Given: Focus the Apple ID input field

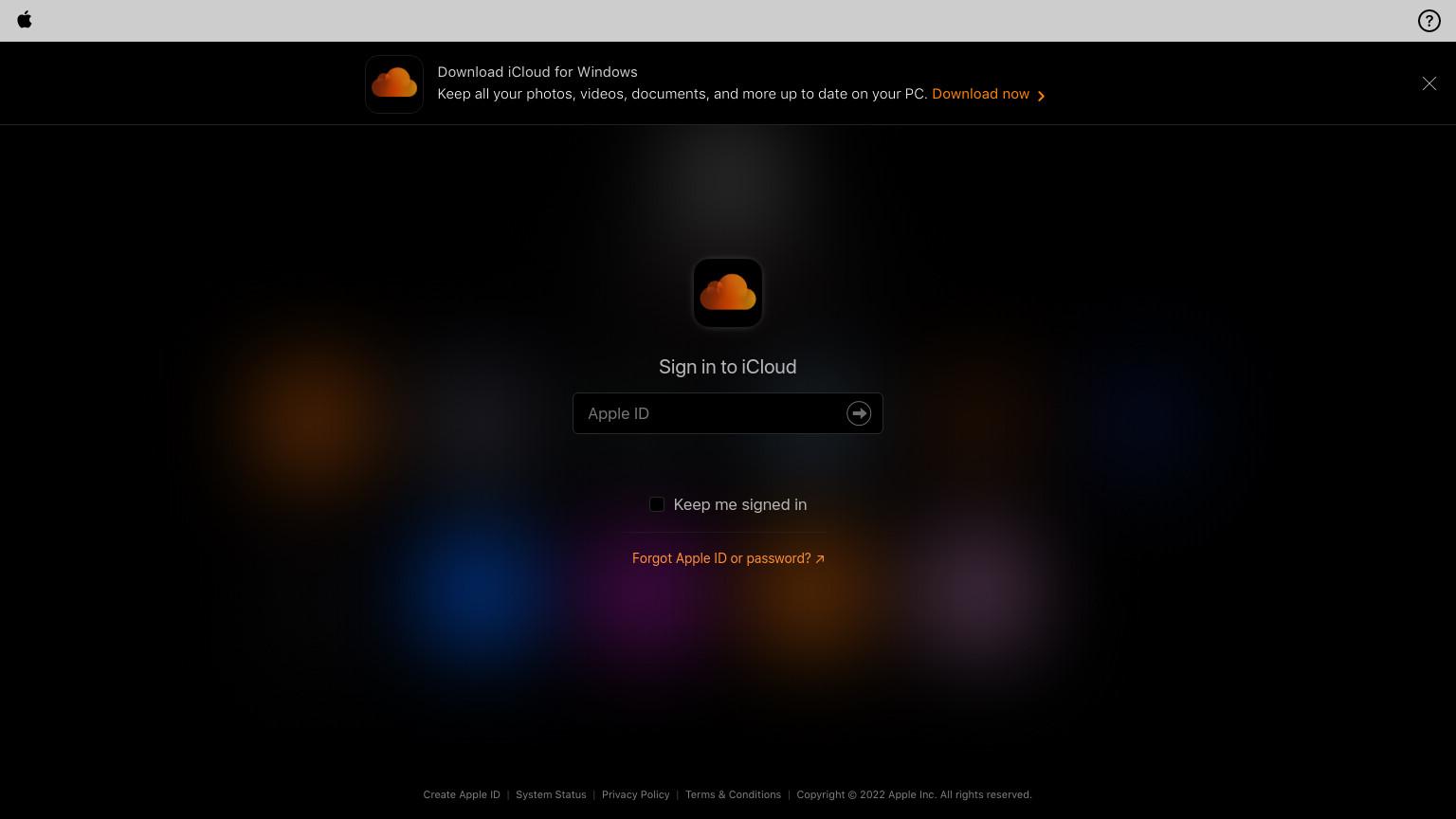Looking at the screenshot, I should tap(728, 413).
